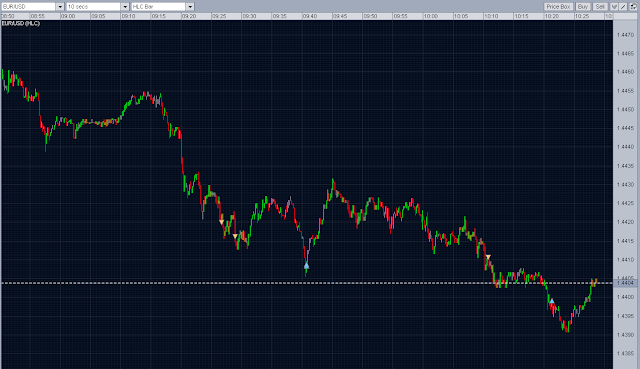Viewport: 640px width, 369px height.
Task: Select the orange sell marker near 10:10
Action: click(488, 257)
